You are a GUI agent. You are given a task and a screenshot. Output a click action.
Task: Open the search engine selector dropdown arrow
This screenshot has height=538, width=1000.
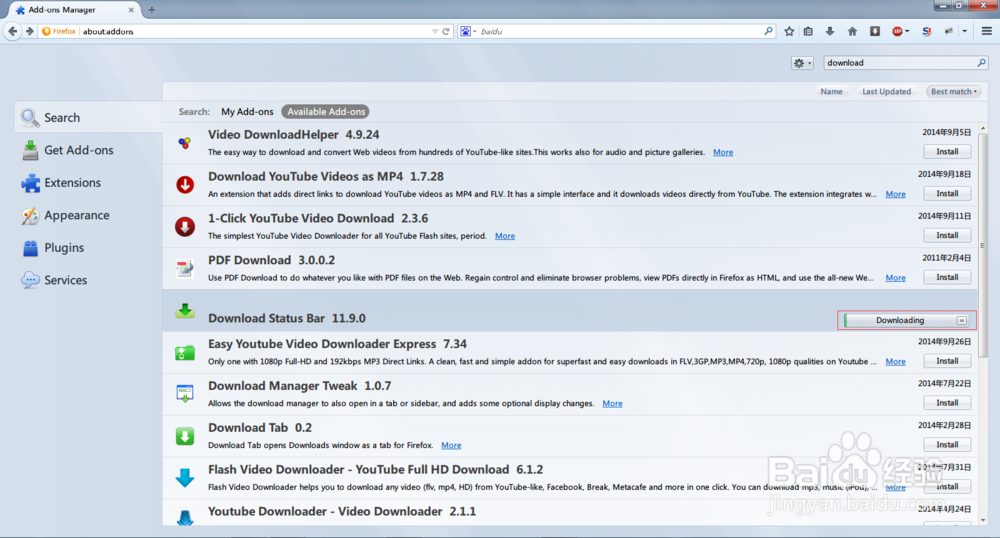pyautogui.click(x=474, y=31)
